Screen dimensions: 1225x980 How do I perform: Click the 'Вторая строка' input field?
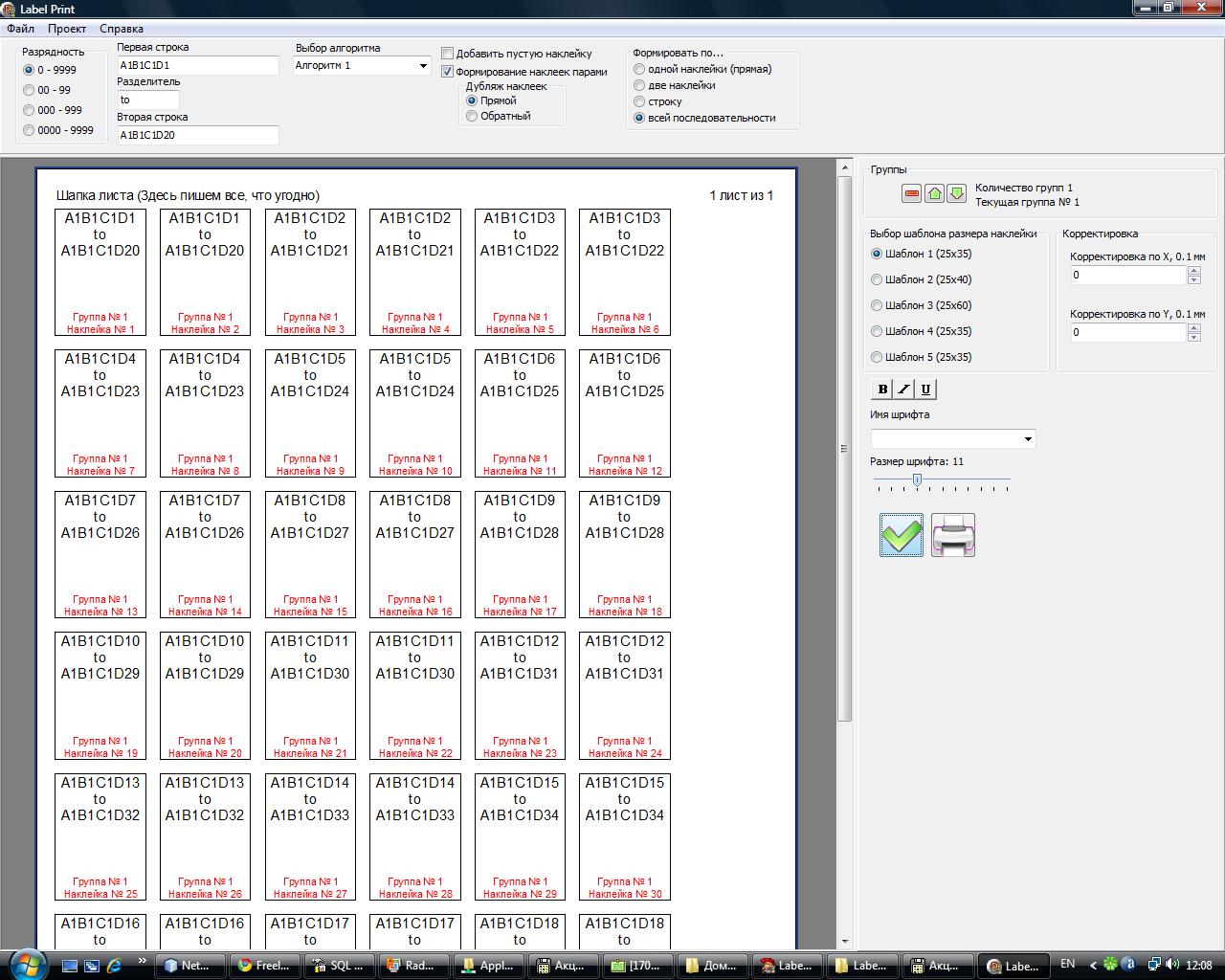coord(197,135)
